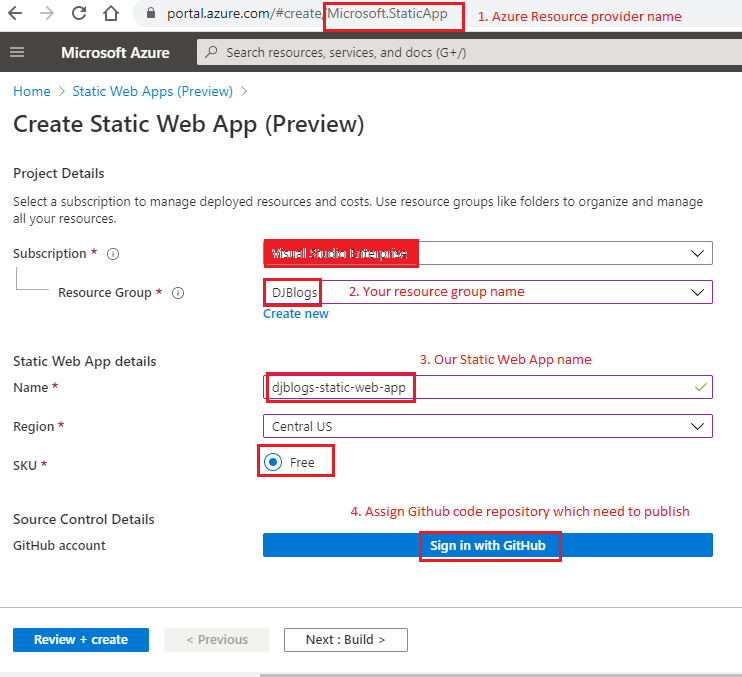
Task: Click the Create Static Web App (Preview) title
Action: pyautogui.click(x=189, y=125)
